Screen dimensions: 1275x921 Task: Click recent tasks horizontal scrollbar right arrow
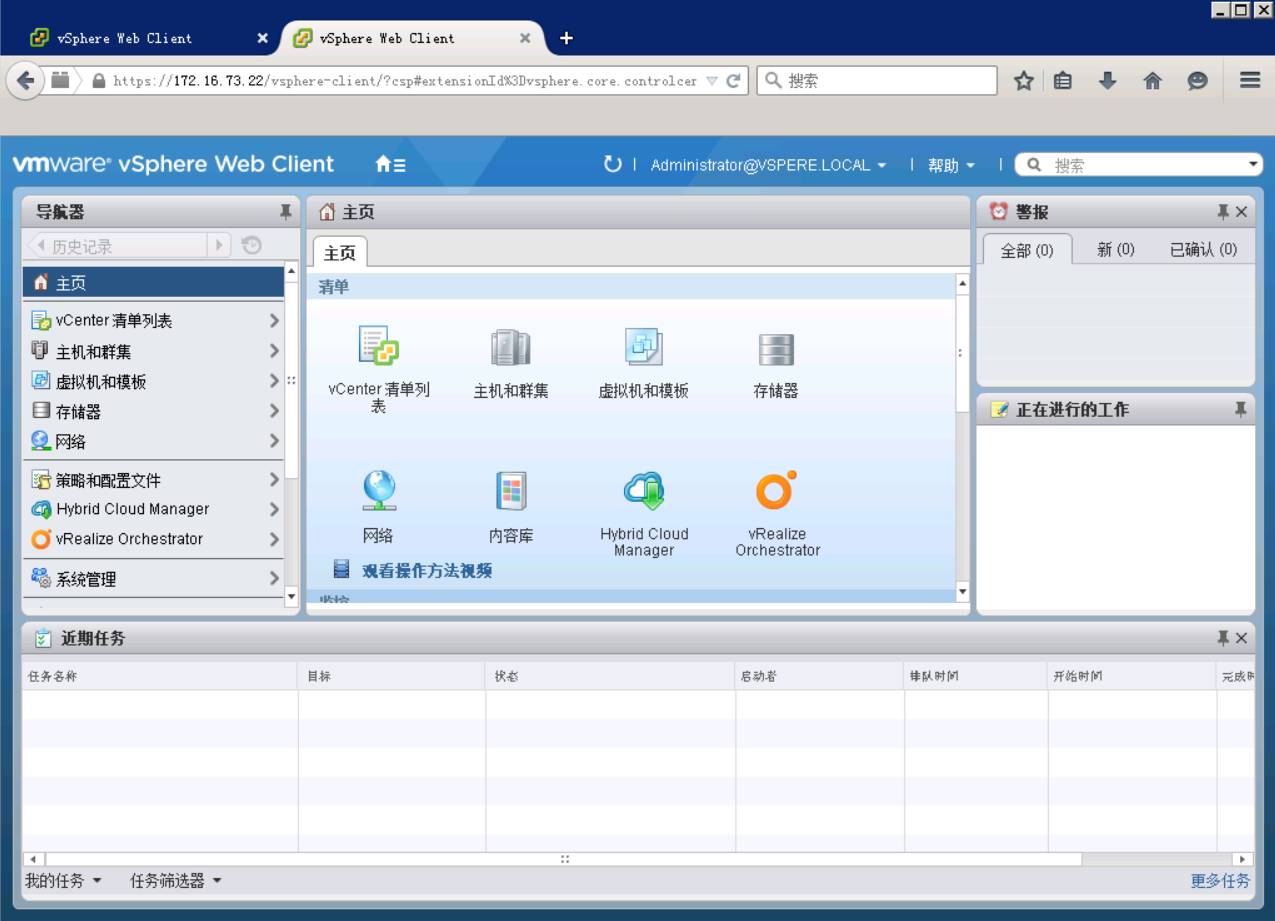pyautogui.click(x=1243, y=859)
